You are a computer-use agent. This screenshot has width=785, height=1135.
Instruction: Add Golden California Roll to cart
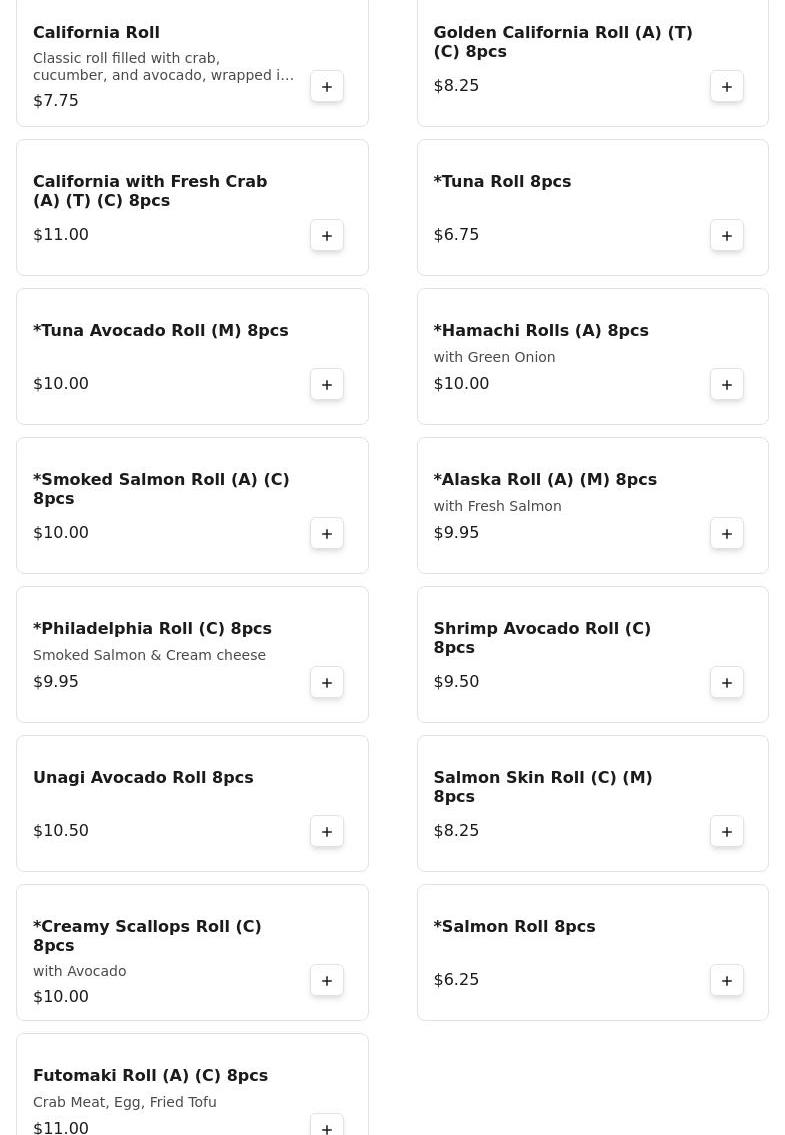pyautogui.click(x=727, y=86)
